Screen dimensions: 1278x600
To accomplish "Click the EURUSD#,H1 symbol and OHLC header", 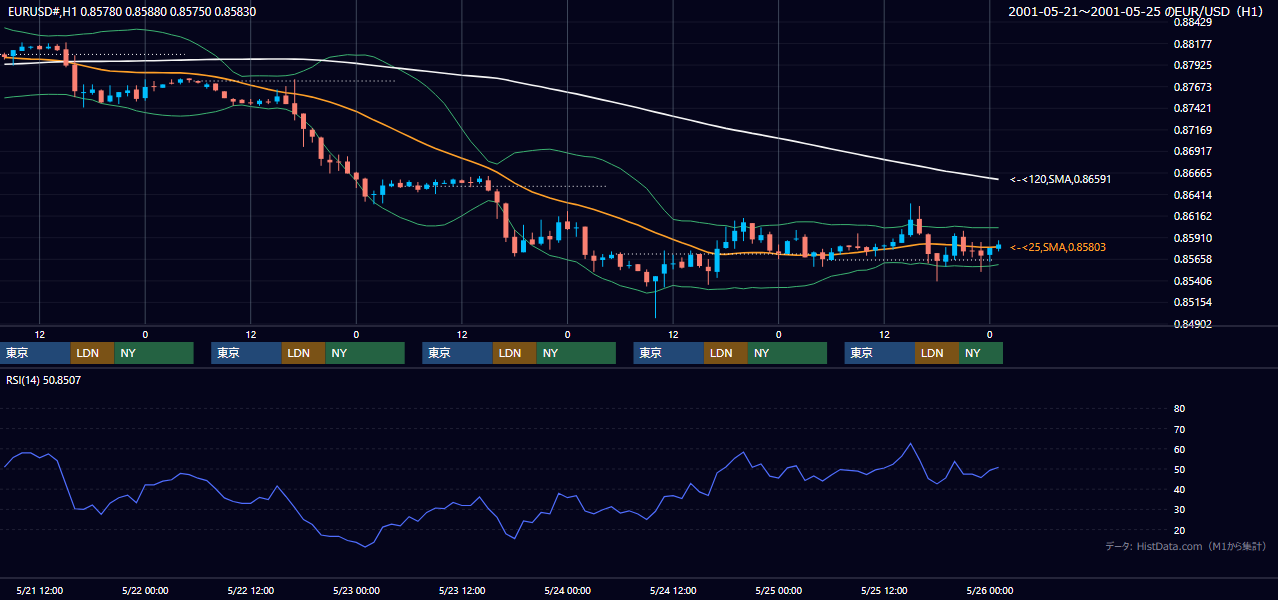I will (x=131, y=10).
